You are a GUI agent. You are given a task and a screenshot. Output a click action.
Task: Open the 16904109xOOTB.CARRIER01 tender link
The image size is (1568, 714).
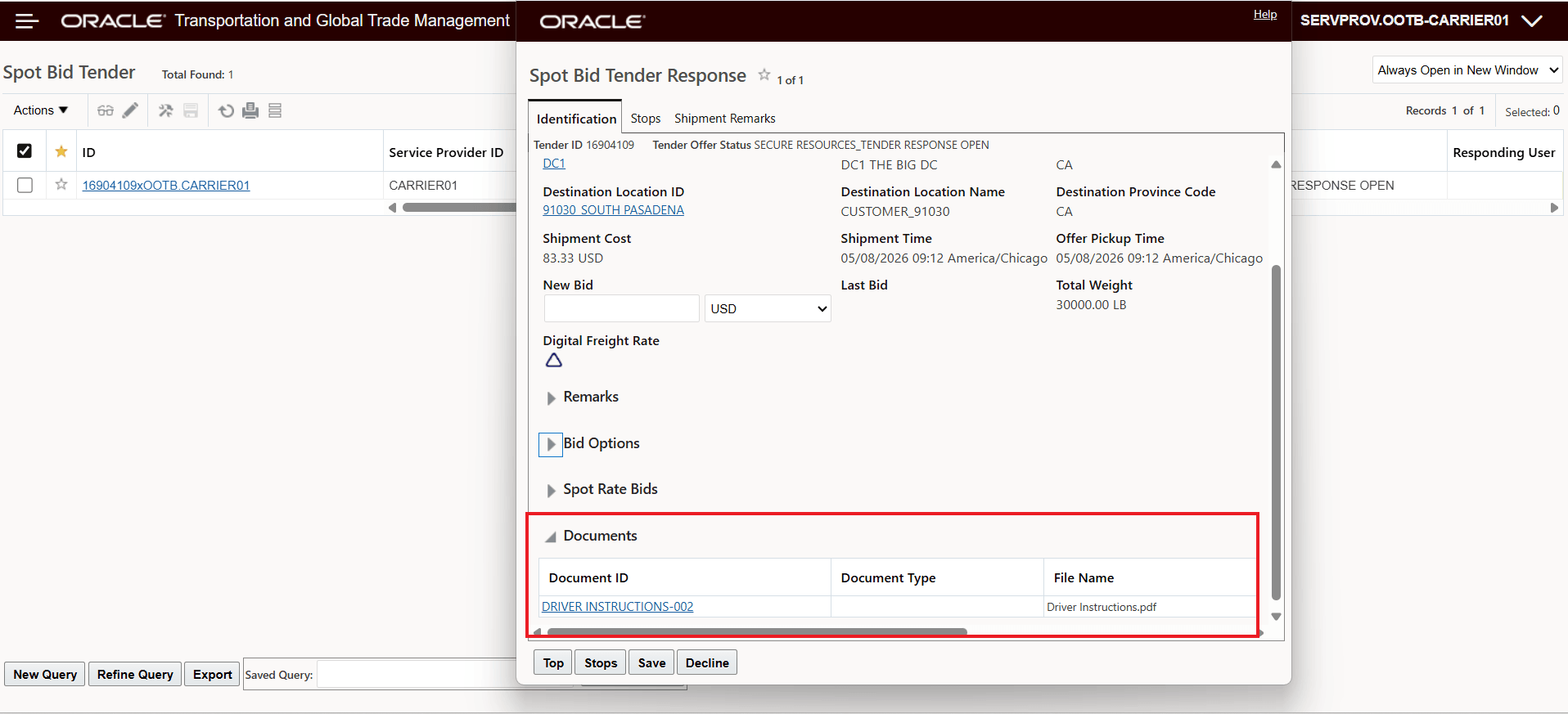pyautogui.click(x=166, y=186)
